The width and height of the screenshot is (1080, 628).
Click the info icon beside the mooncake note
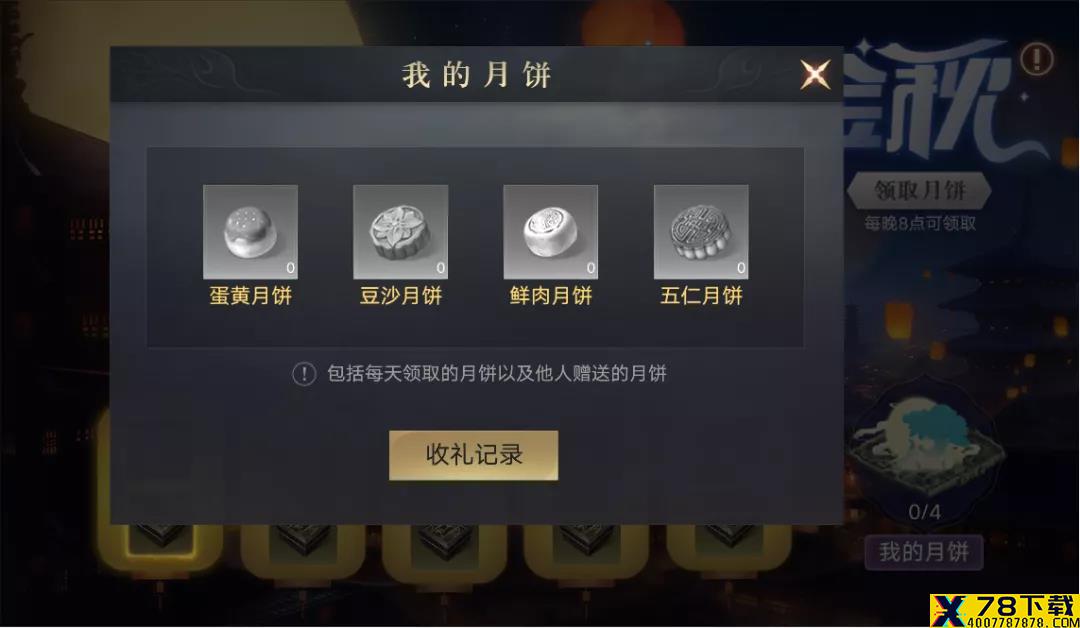coord(304,374)
